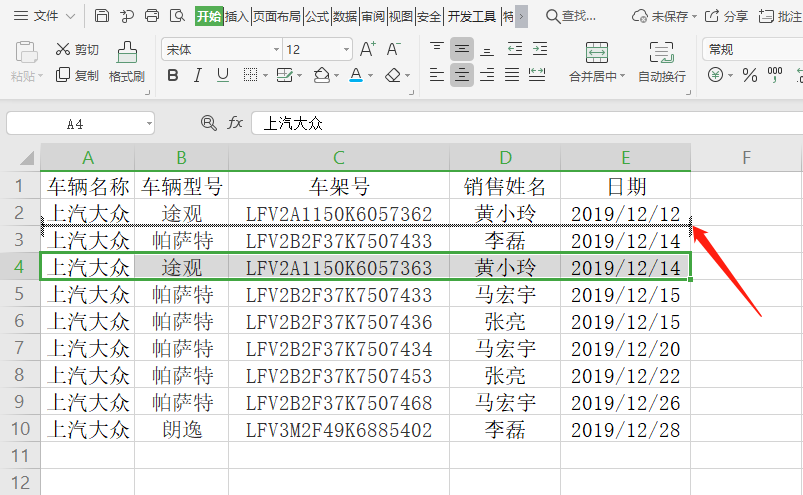
Task: Click the fill color bucket icon
Action: 321,76
